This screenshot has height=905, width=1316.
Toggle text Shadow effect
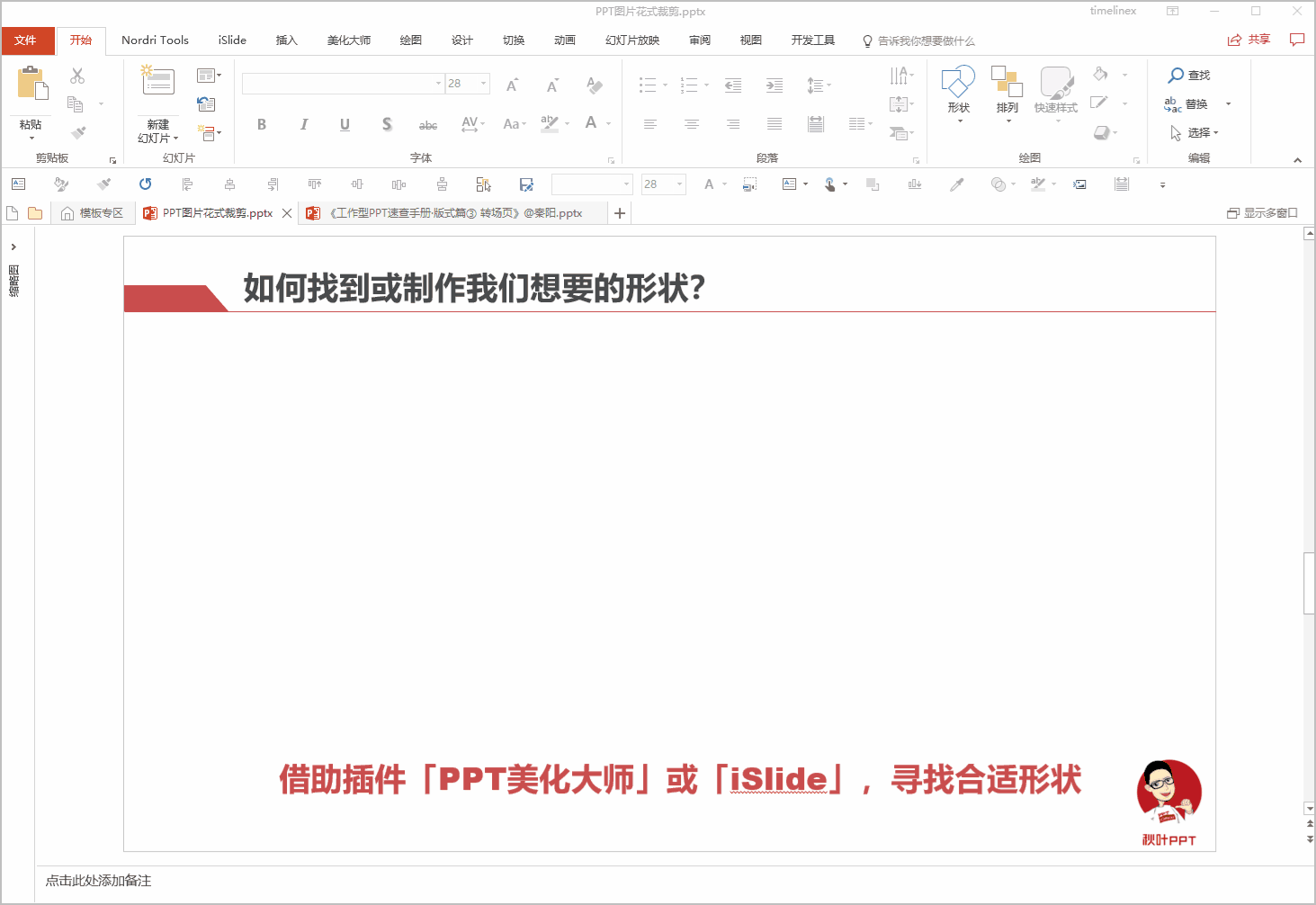(x=387, y=124)
